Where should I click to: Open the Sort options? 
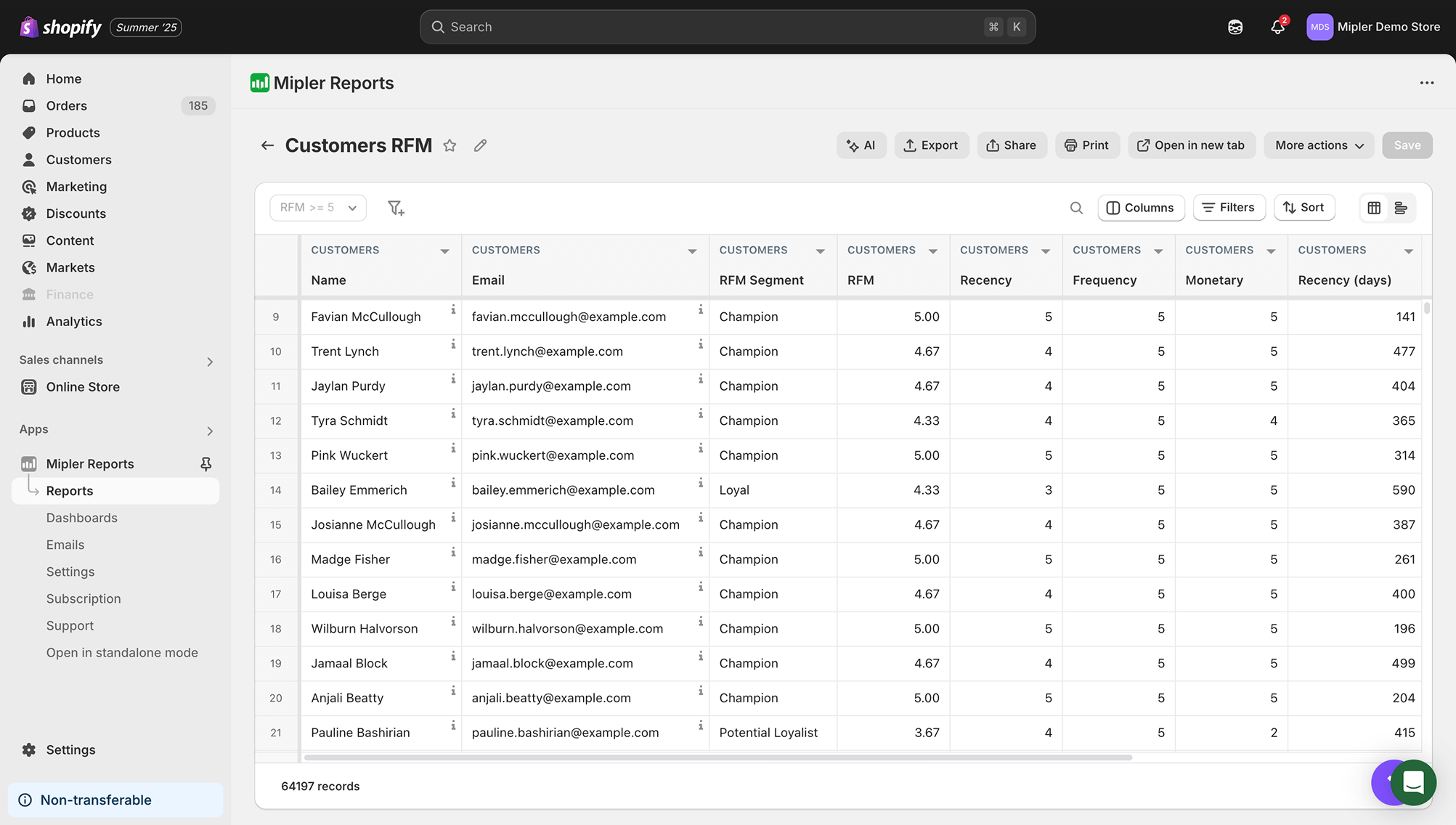click(1304, 208)
